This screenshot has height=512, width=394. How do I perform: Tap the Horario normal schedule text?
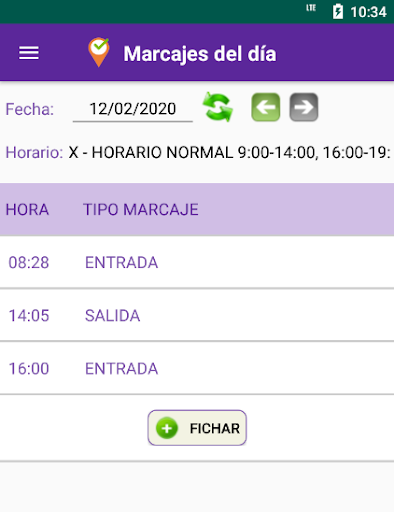pos(230,152)
